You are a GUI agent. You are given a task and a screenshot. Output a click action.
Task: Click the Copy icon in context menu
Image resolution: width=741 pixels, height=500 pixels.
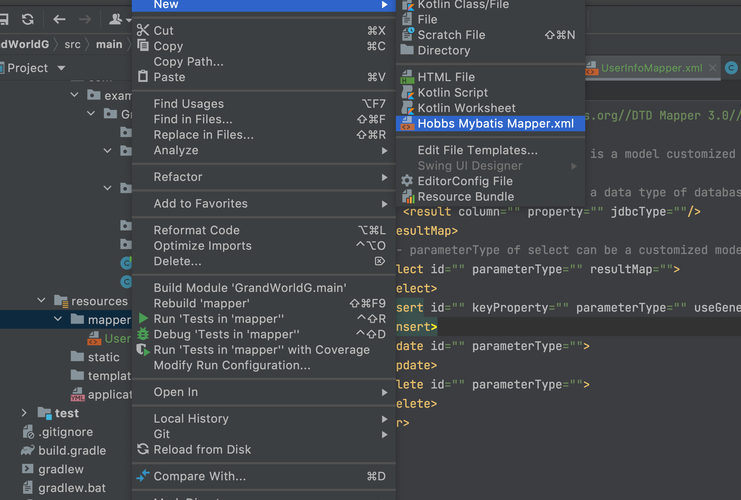143,45
